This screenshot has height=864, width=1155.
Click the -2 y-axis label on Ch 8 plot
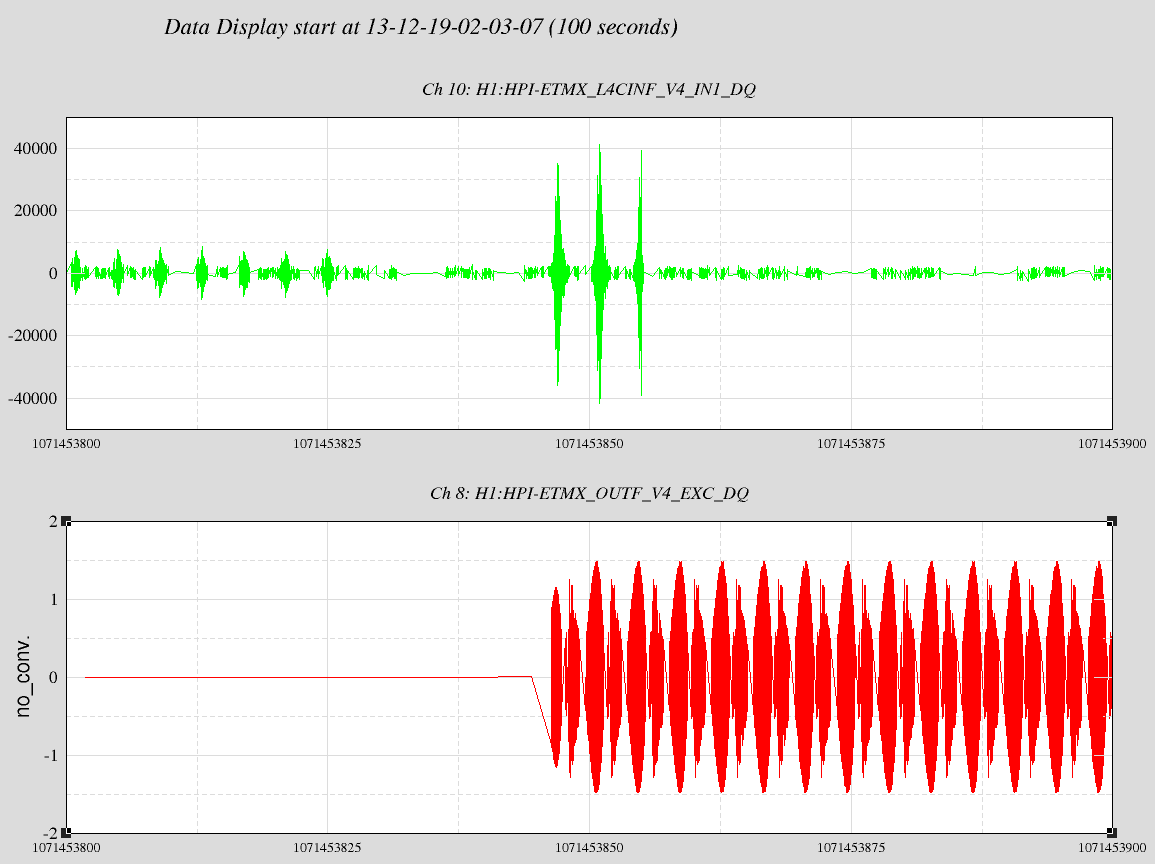pos(50,833)
